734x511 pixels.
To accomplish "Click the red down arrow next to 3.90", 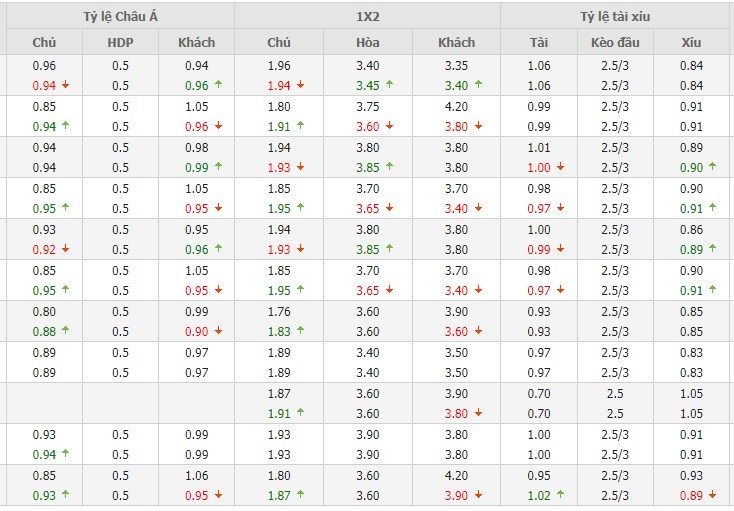I will point(477,495).
